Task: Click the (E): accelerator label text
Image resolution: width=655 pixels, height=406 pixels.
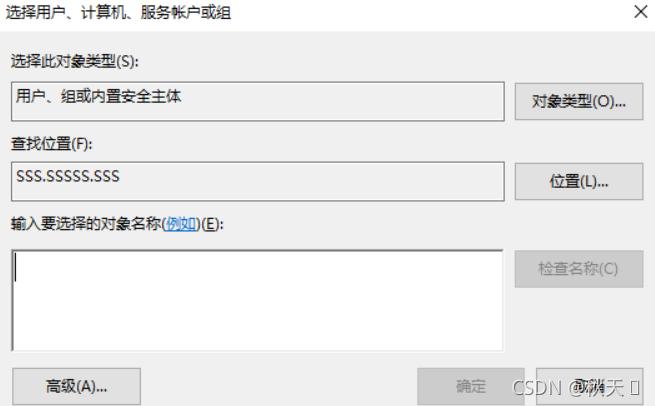Action: pyautogui.click(x=213, y=224)
